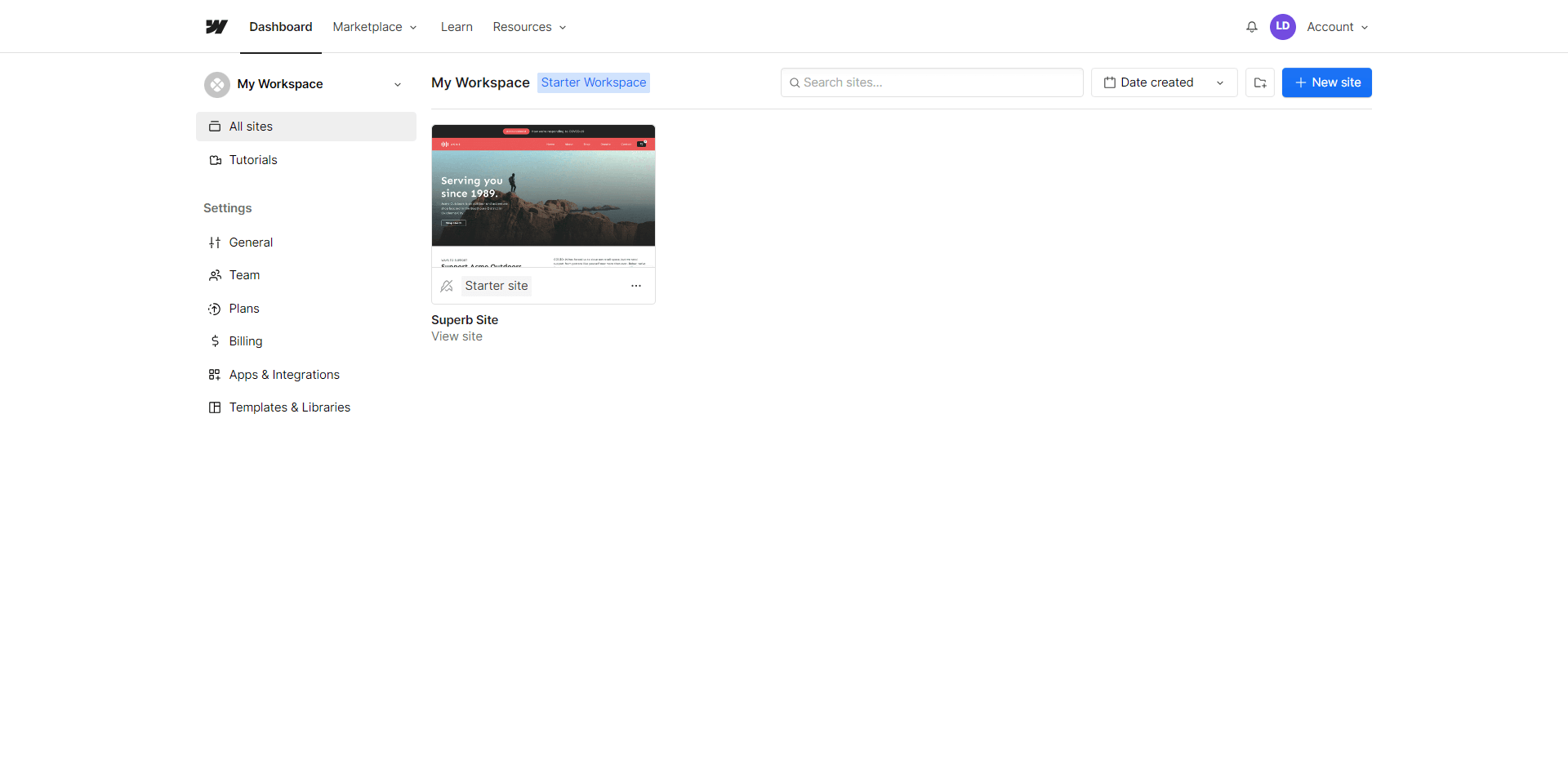Open the Superb Site thumbnail preview

(x=543, y=196)
